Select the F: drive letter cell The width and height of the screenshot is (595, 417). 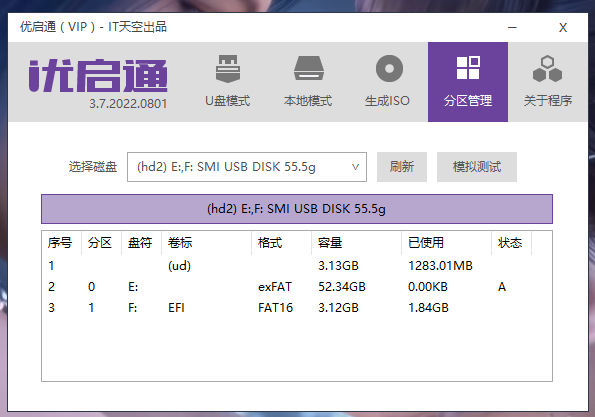click(x=132, y=308)
